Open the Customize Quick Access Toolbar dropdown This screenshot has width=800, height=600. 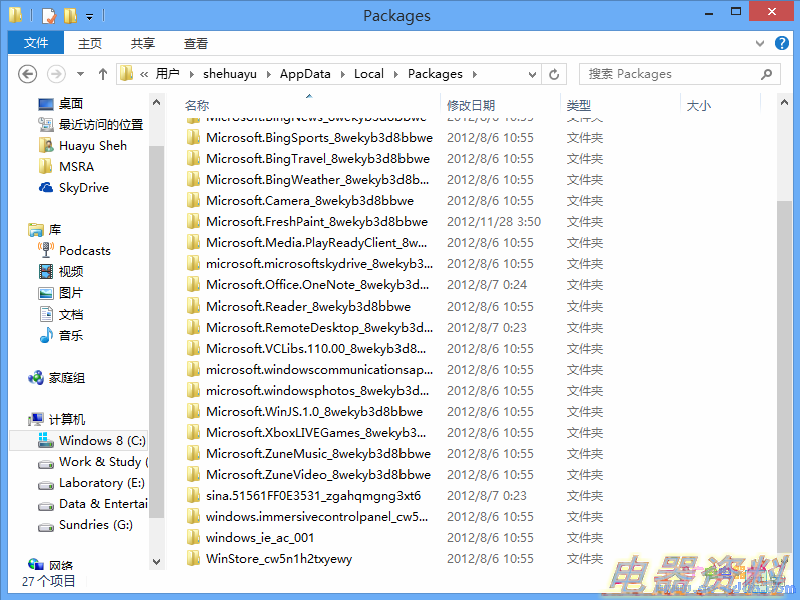pos(89,16)
